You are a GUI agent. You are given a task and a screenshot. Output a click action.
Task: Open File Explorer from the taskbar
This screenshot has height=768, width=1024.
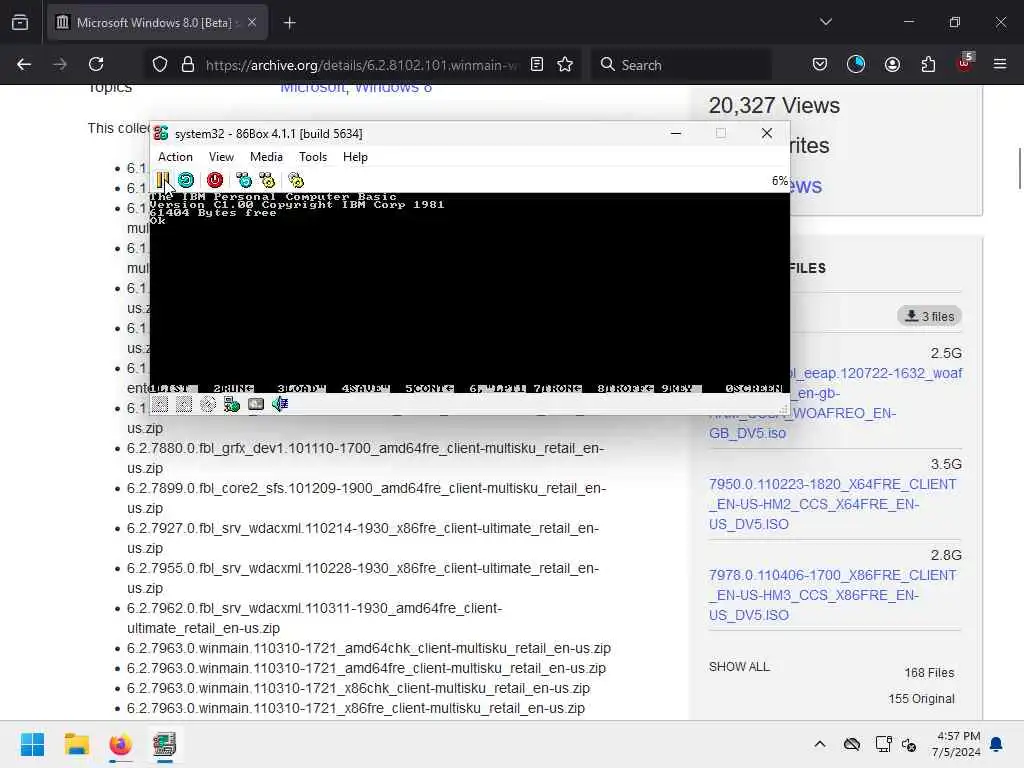coord(76,744)
